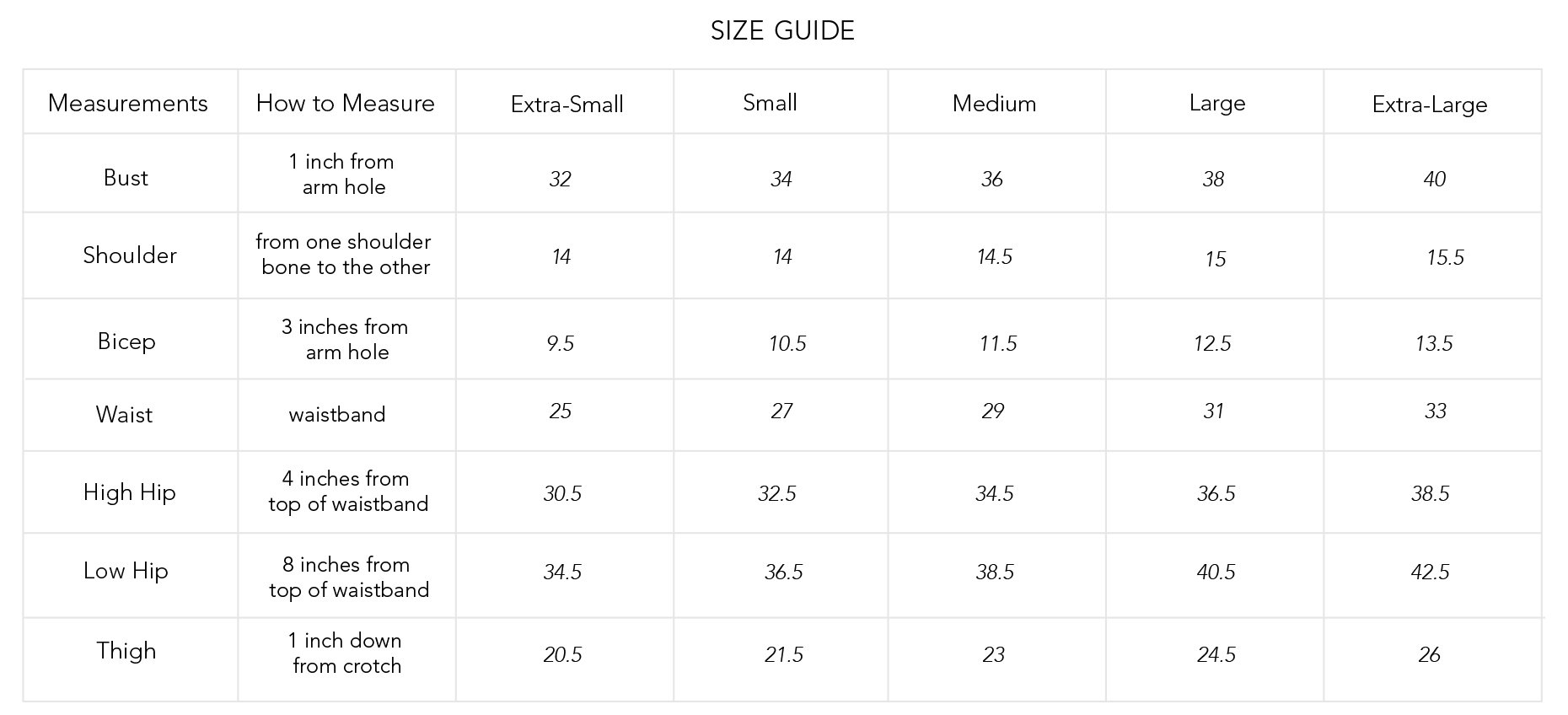Select the Extra-Large column header
The height and width of the screenshot is (715, 1568).
tap(1430, 105)
